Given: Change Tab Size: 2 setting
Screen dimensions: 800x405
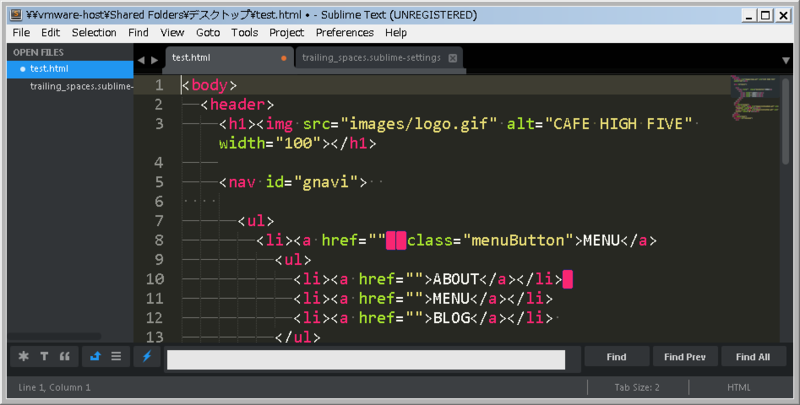Looking at the screenshot, I should pos(637,388).
